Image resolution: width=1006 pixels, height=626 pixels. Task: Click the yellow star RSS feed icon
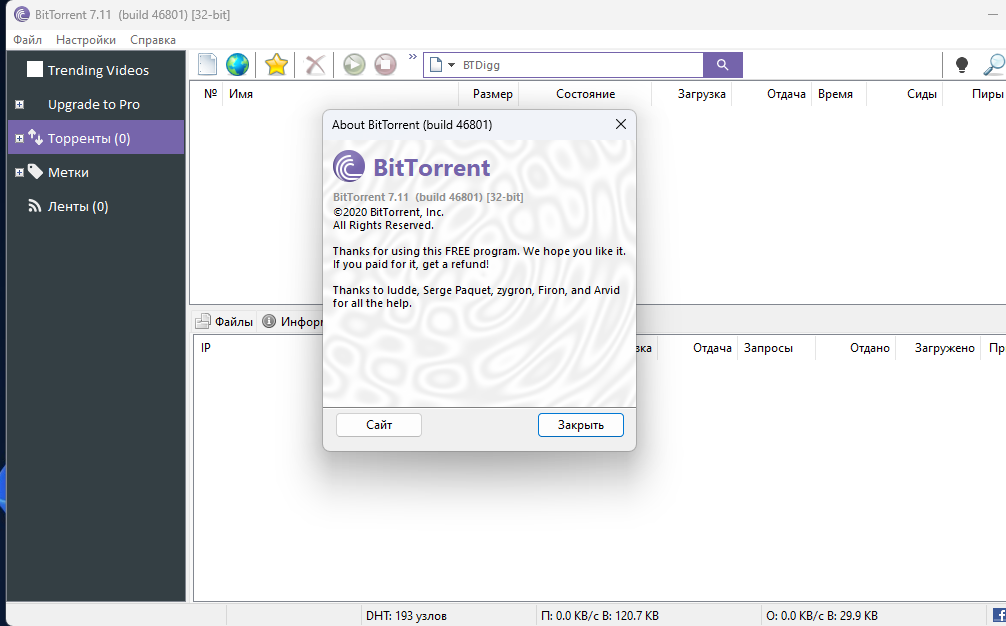click(276, 65)
